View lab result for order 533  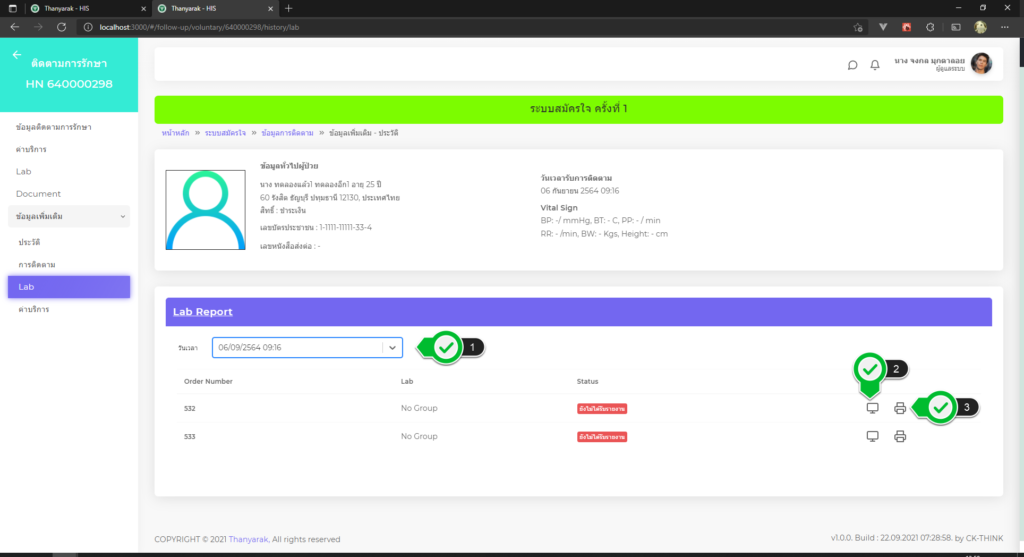tap(872, 437)
